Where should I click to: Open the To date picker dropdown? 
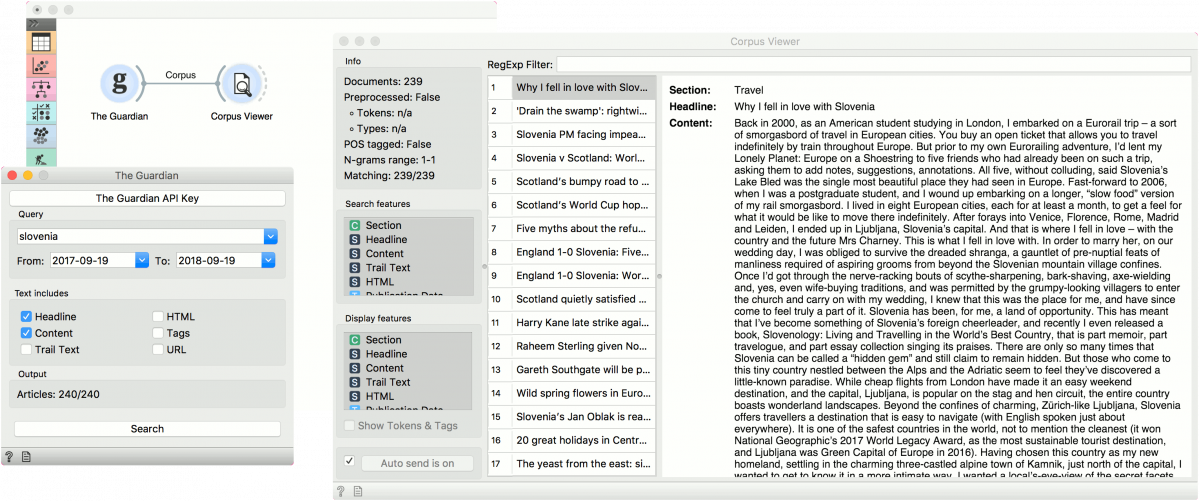[268, 261]
